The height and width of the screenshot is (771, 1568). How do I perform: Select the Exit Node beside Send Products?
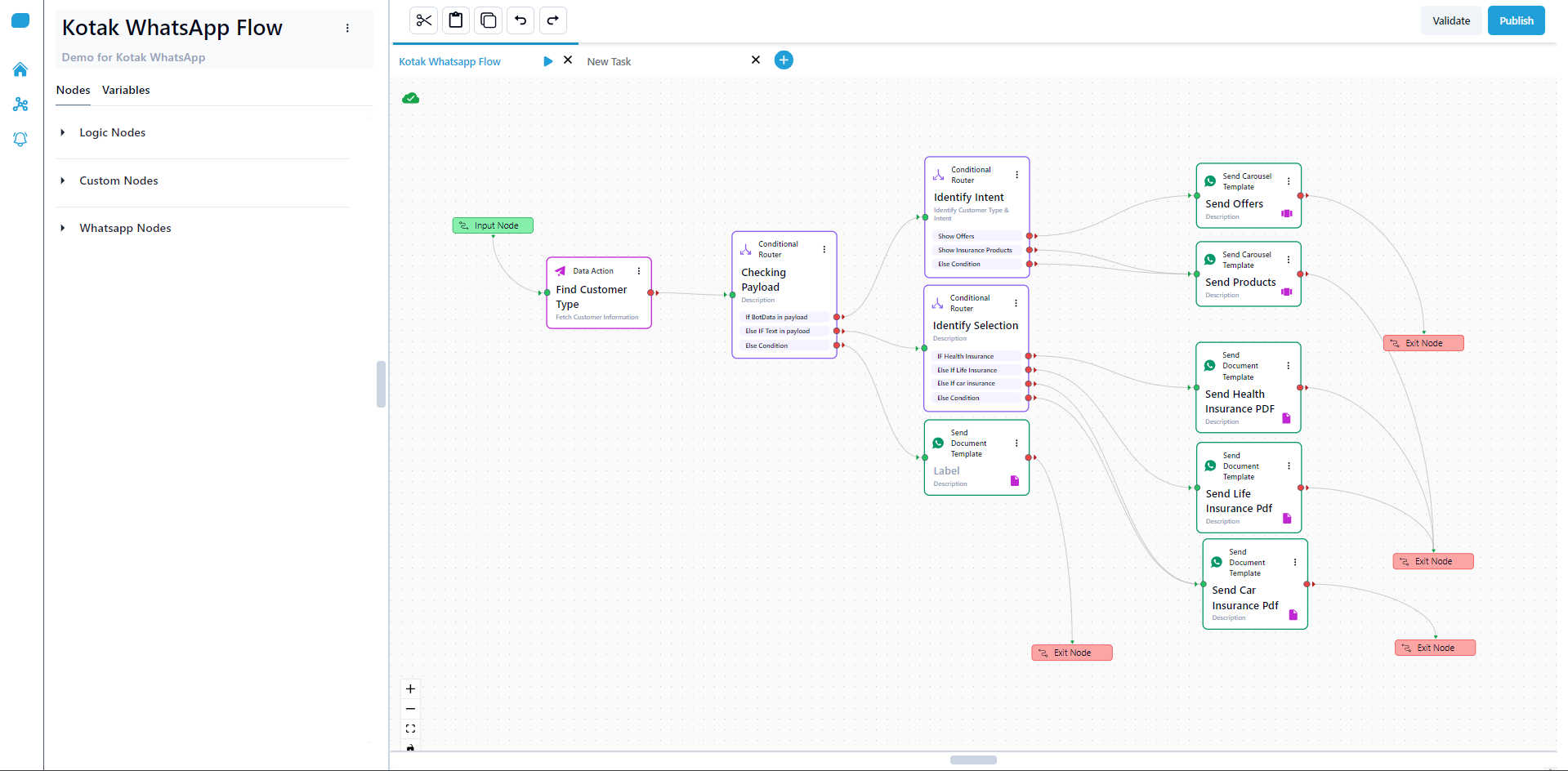(1423, 343)
